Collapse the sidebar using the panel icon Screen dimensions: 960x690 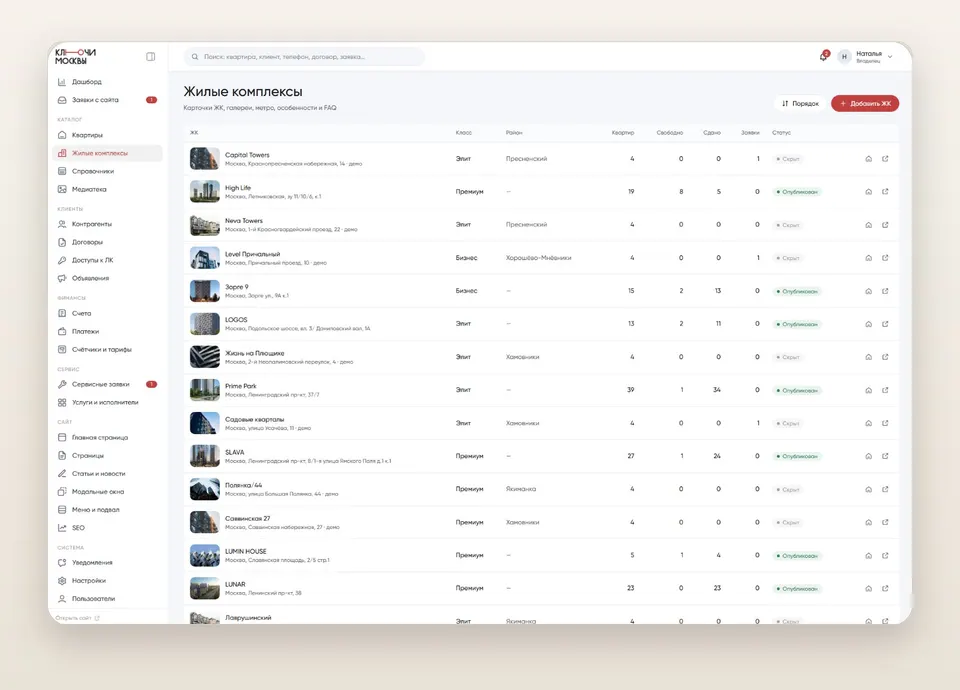[x=151, y=57]
